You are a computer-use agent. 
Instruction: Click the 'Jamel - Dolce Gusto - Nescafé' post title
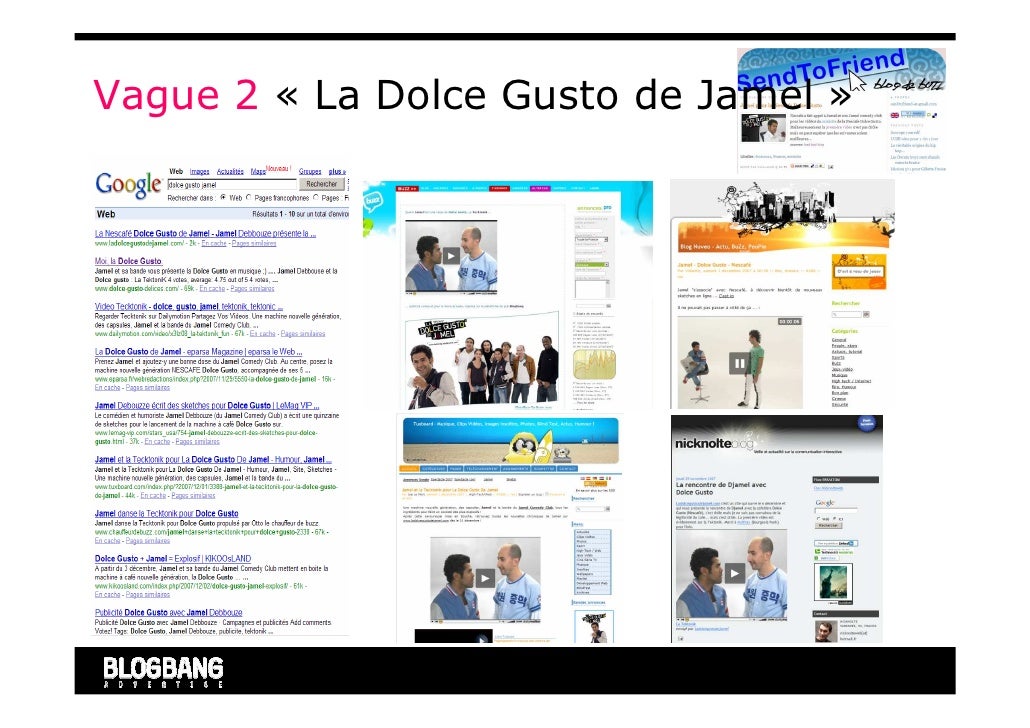point(714,265)
